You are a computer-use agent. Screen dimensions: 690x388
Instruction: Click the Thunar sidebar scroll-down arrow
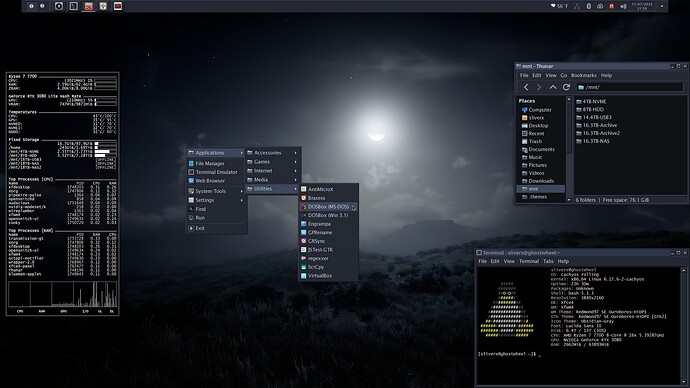pyautogui.click(x=569, y=200)
